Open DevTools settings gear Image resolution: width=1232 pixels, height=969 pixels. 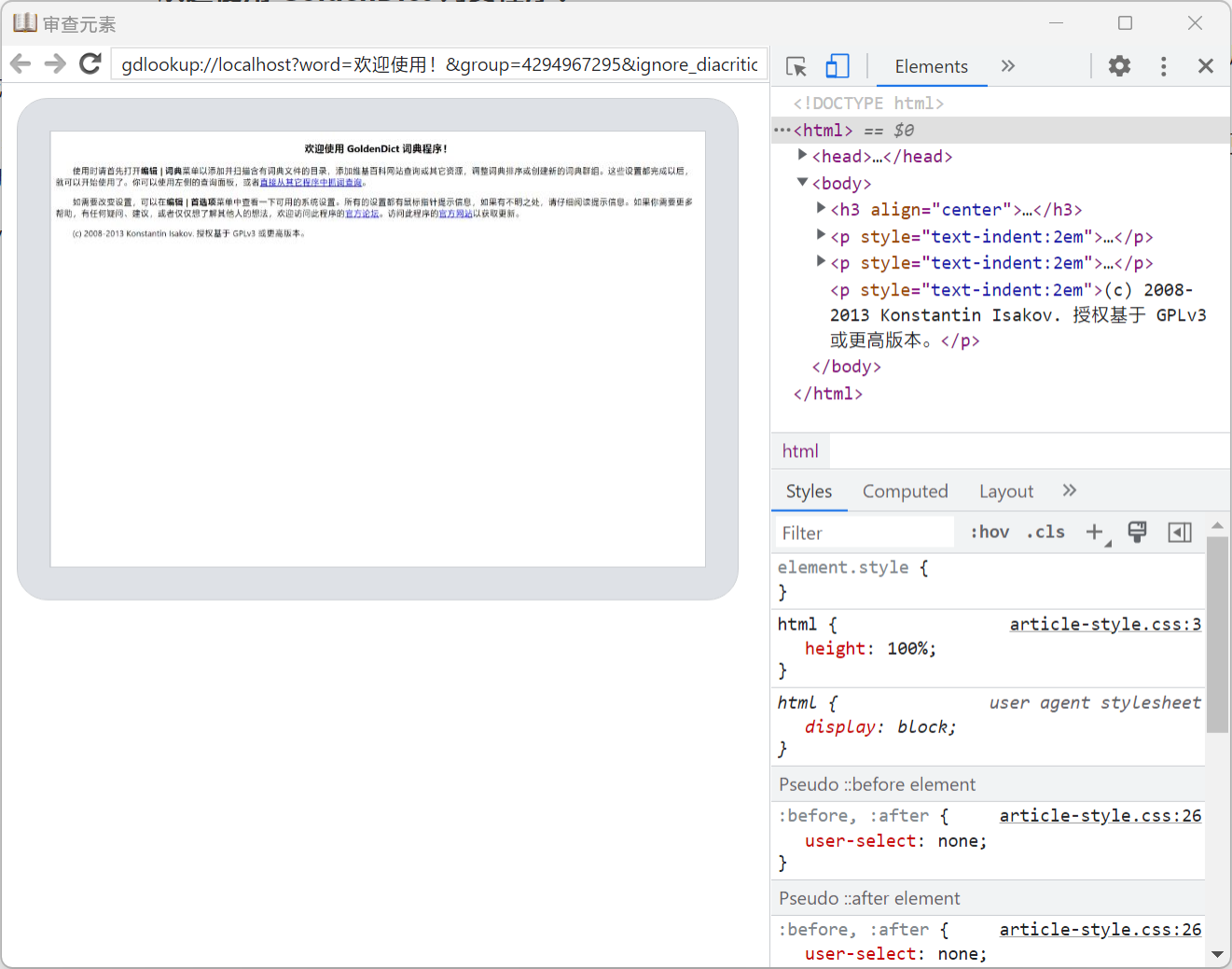point(1119,65)
